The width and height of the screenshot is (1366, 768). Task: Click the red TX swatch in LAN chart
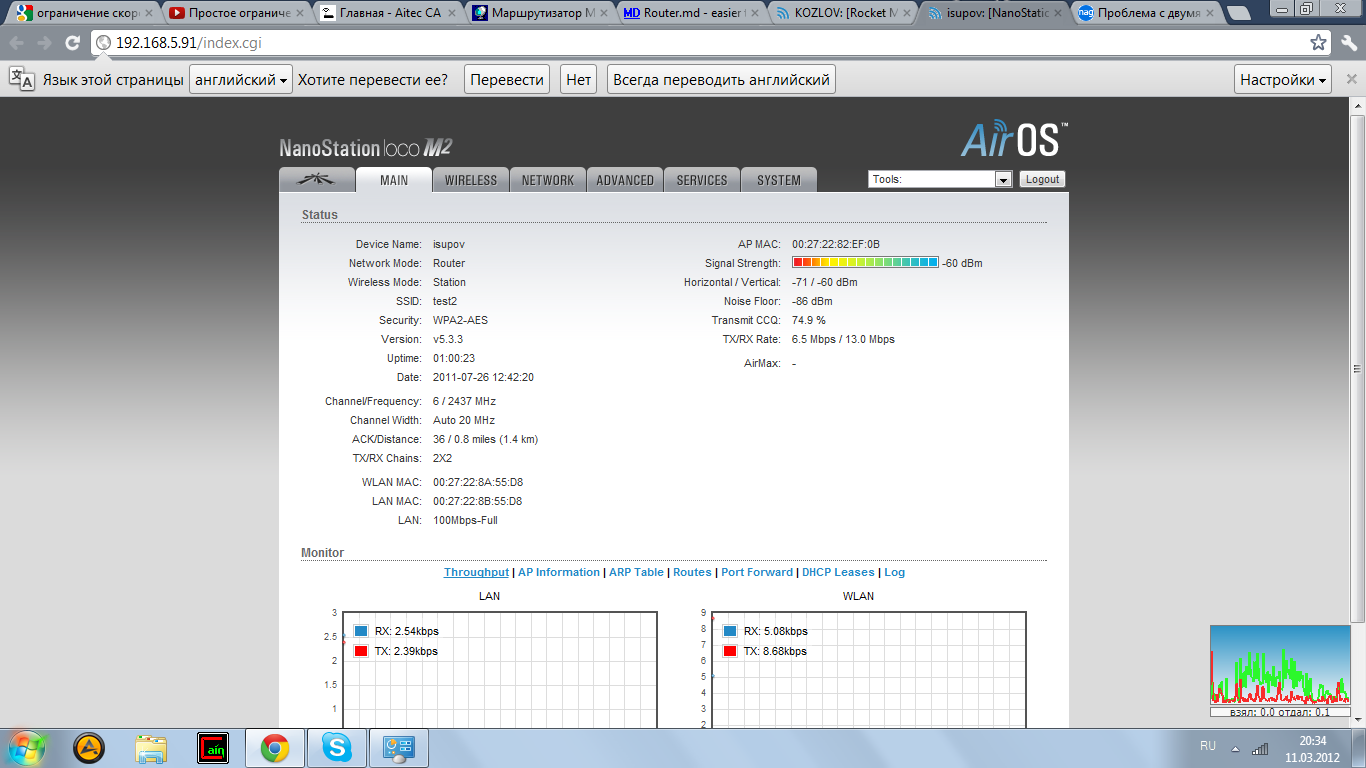[x=361, y=651]
